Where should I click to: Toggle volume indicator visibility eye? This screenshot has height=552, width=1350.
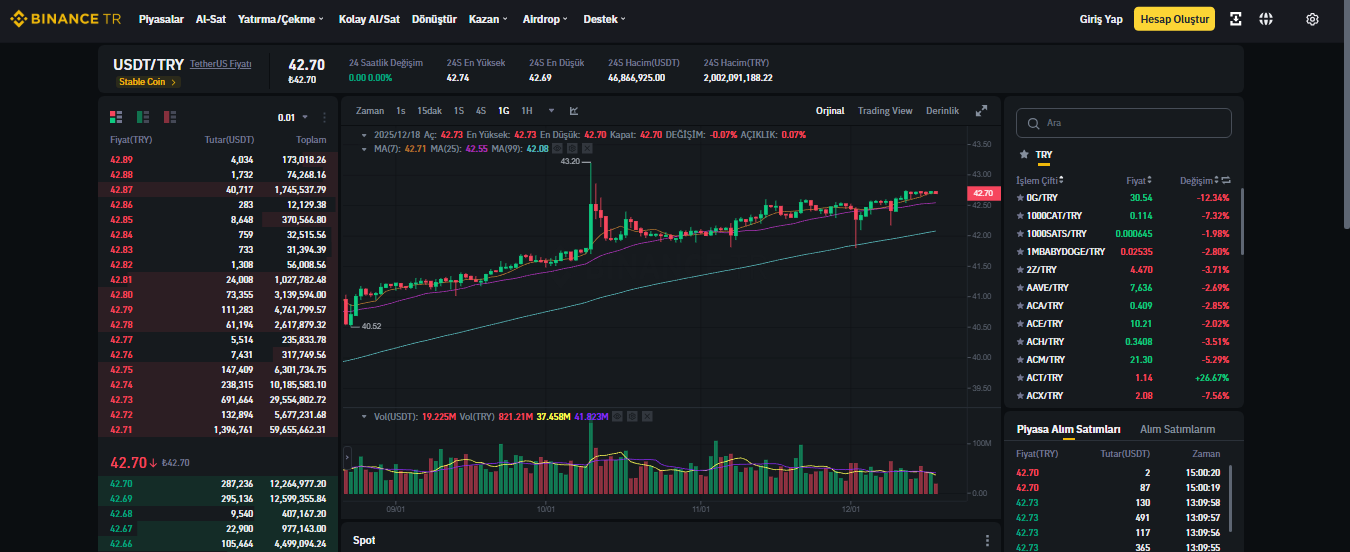pos(617,415)
